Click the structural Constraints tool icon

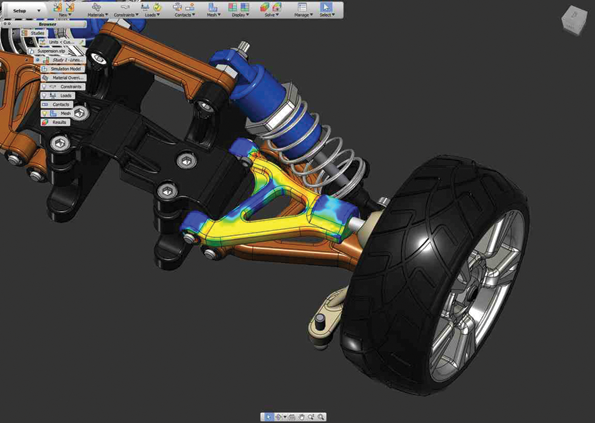pos(125,7)
